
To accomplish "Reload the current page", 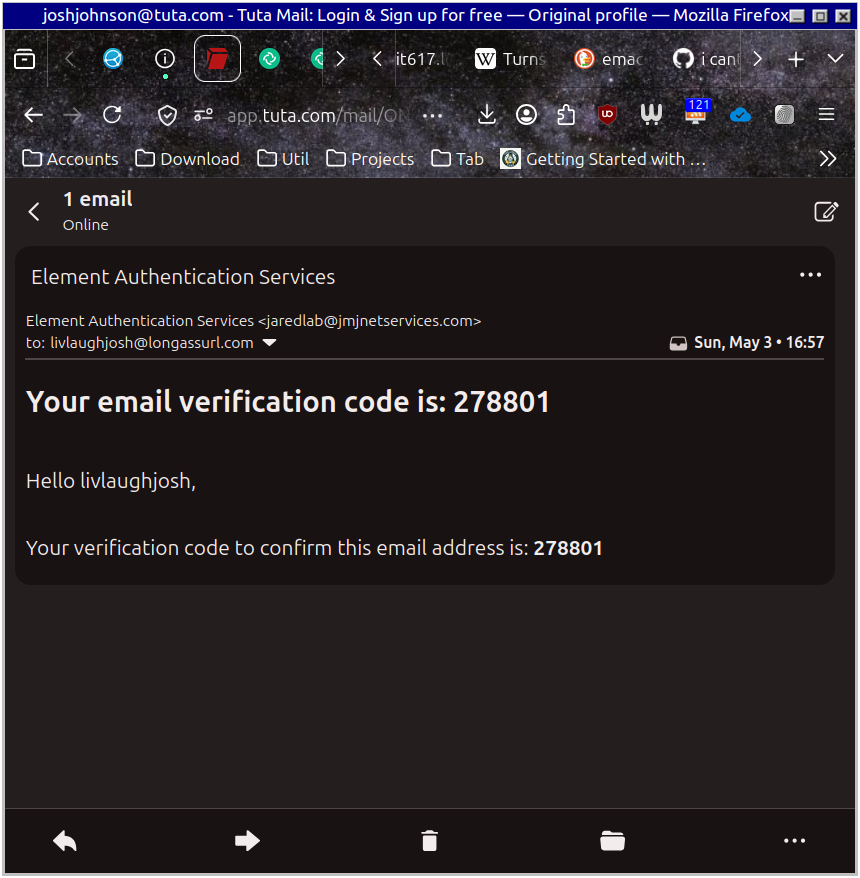I will (x=113, y=115).
